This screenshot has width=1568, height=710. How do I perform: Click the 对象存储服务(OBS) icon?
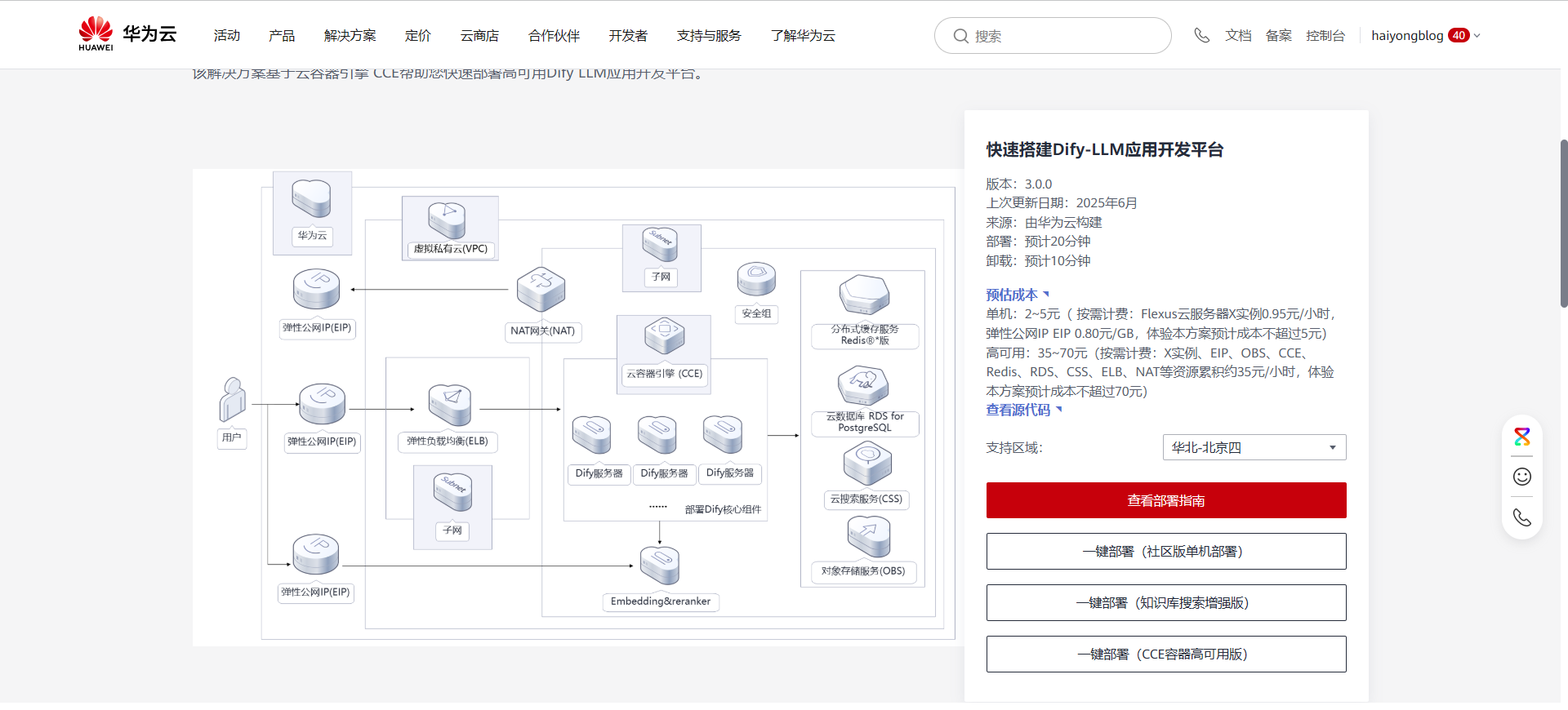[x=868, y=536]
